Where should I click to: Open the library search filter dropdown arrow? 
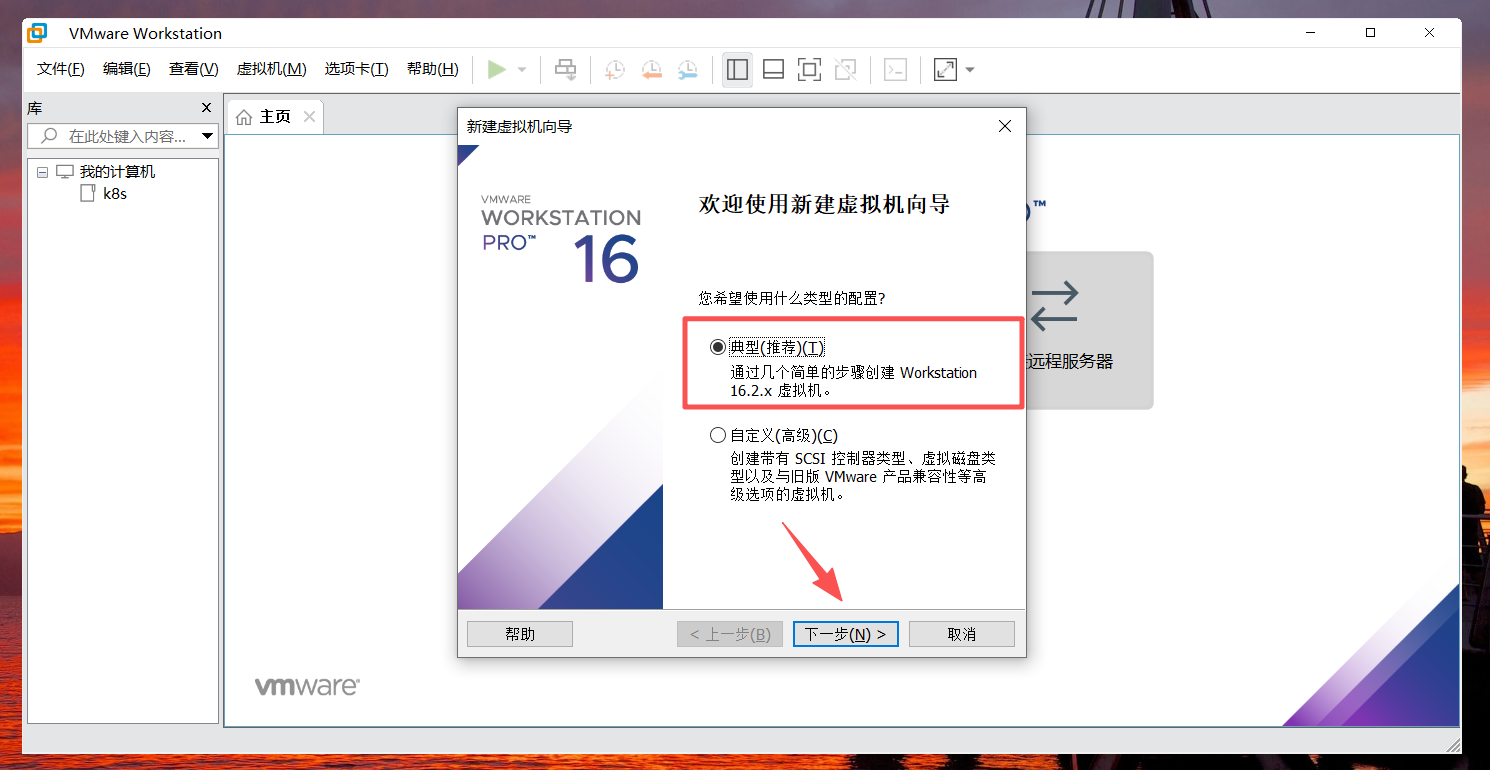coord(207,136)
